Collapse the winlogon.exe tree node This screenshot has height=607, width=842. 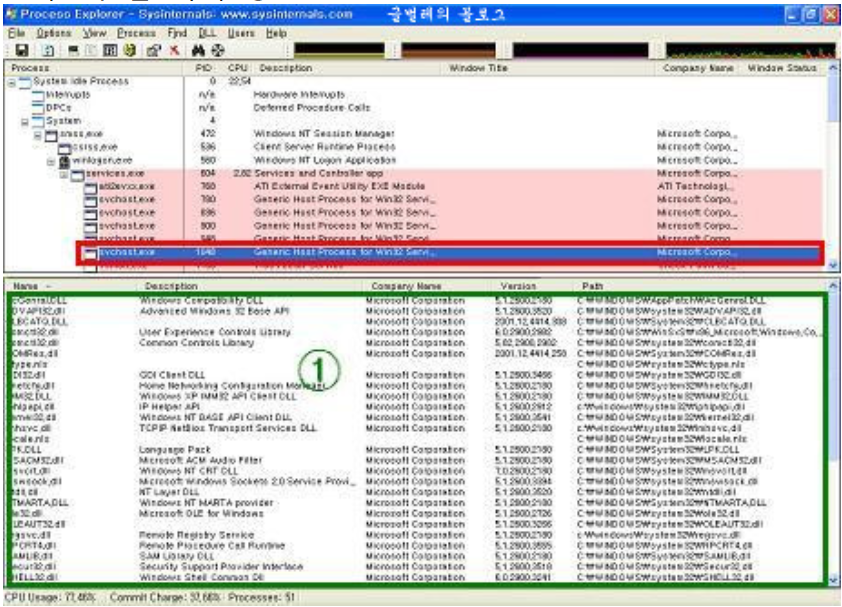click(51, 162)
